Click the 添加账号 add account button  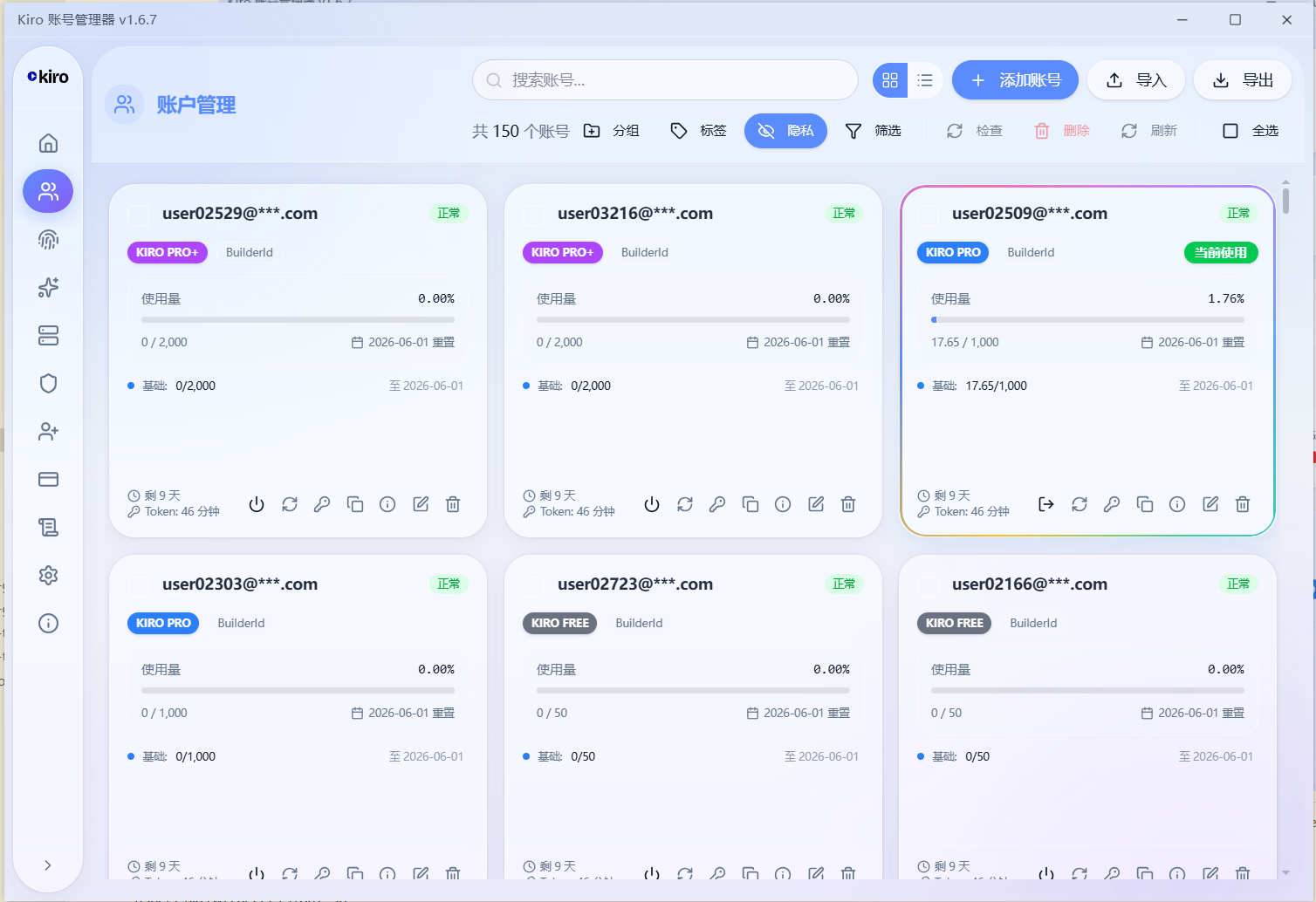(x=1015, y=80)
